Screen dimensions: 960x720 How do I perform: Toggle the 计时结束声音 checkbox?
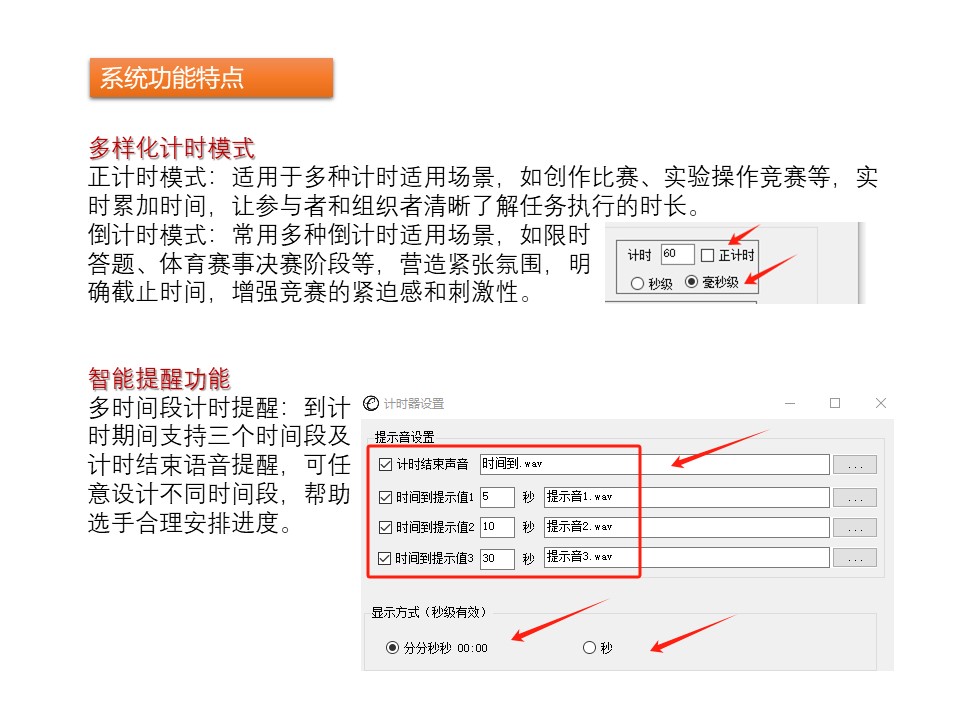click(385, 465)
